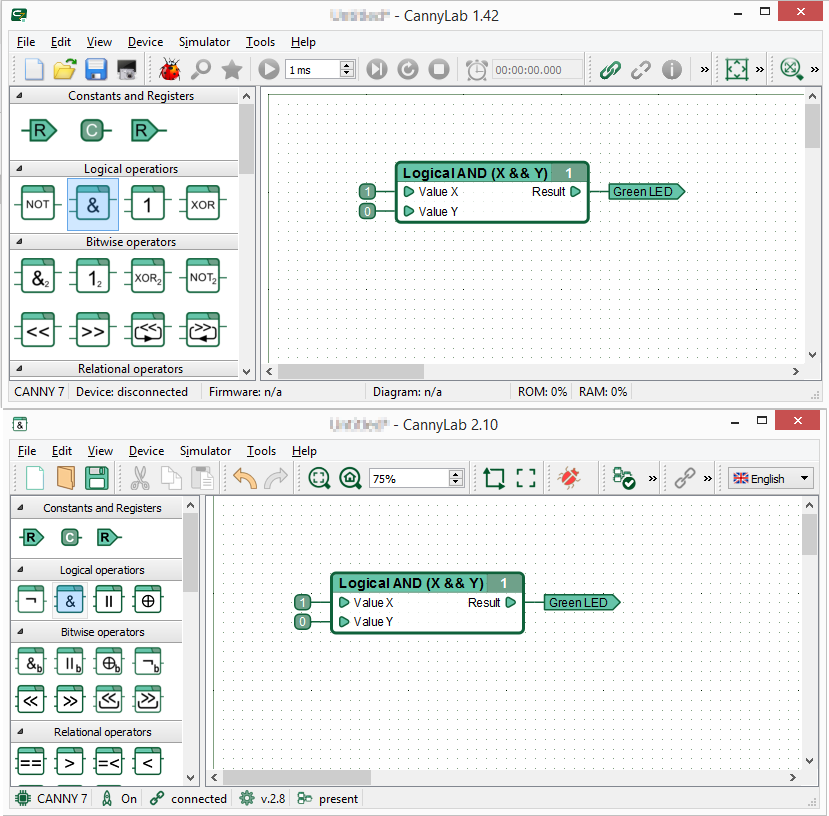829x816 pixels.
Task: Click Green LED output tag in CannyLab 1.42
Action: tap(646, 191)
